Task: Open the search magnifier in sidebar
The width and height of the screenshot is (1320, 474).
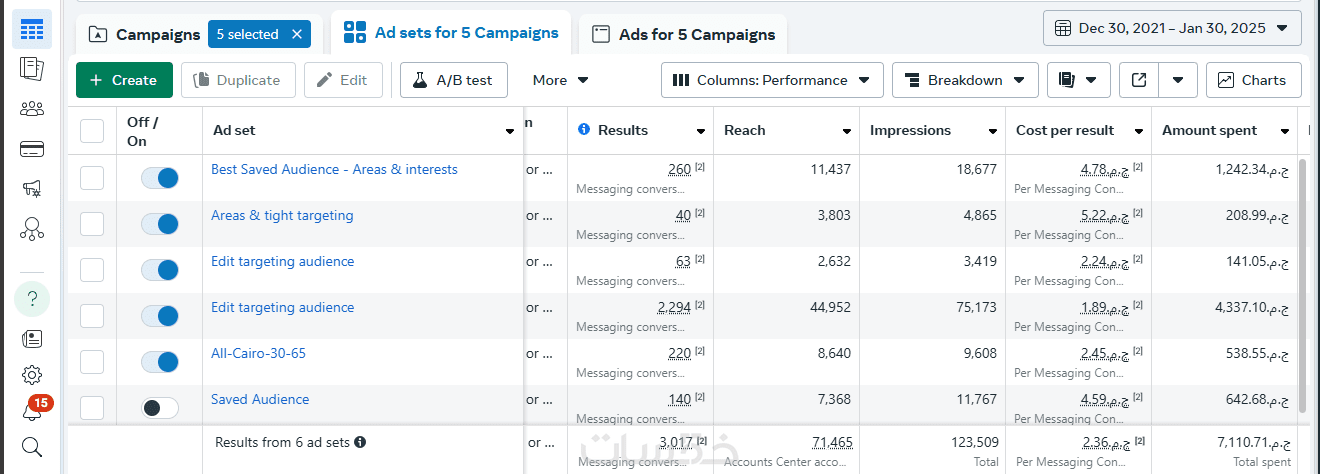Action: pyautogui.click(x=32, y=447)
